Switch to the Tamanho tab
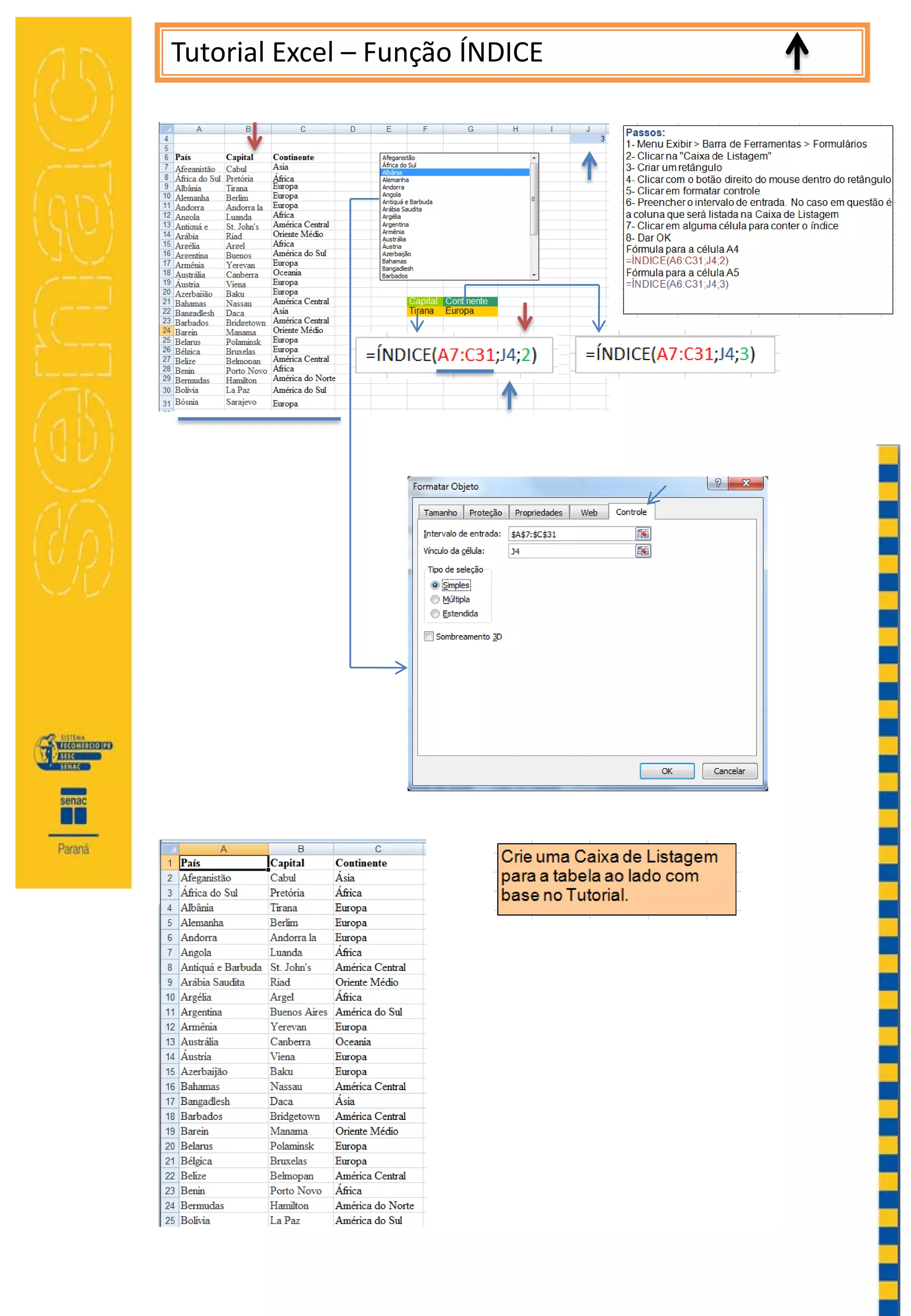 click(440, 512)
